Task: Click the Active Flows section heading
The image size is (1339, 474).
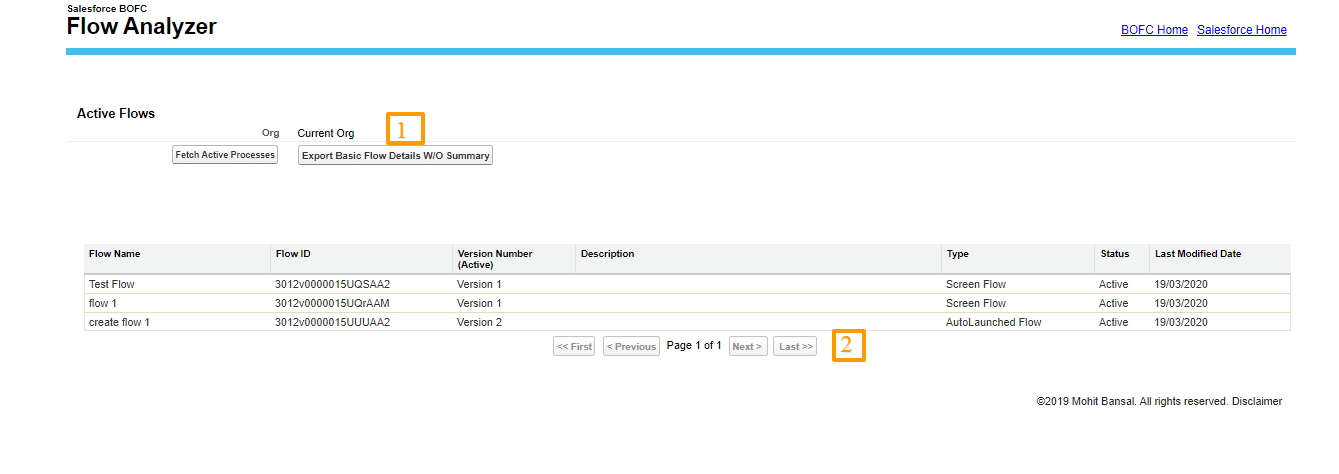Action: (116, 114)
